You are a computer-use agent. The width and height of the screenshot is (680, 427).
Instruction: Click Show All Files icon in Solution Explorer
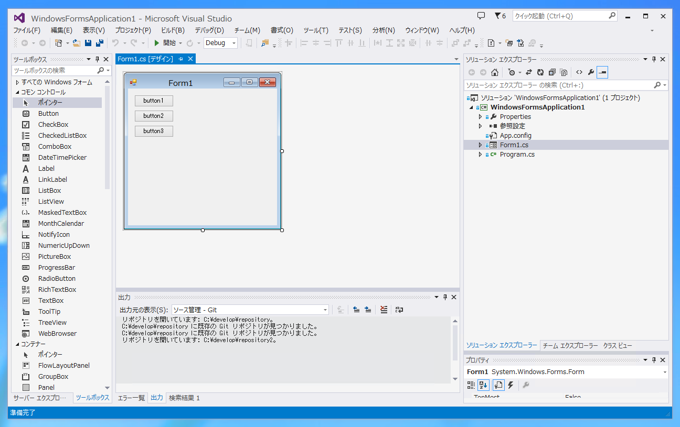(563, 72)
